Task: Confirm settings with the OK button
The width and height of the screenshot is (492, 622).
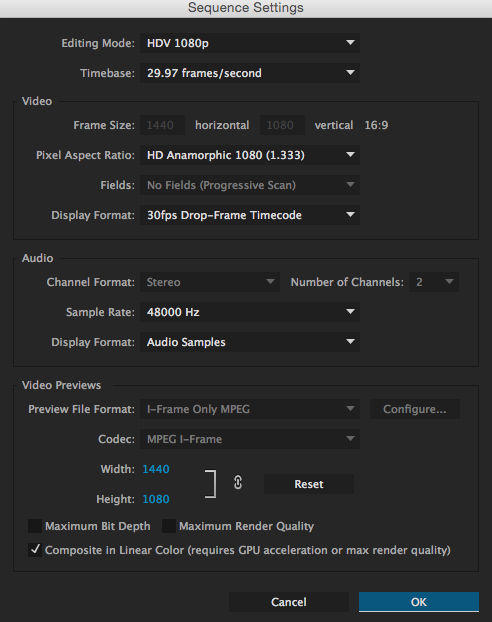Action: 419,602
